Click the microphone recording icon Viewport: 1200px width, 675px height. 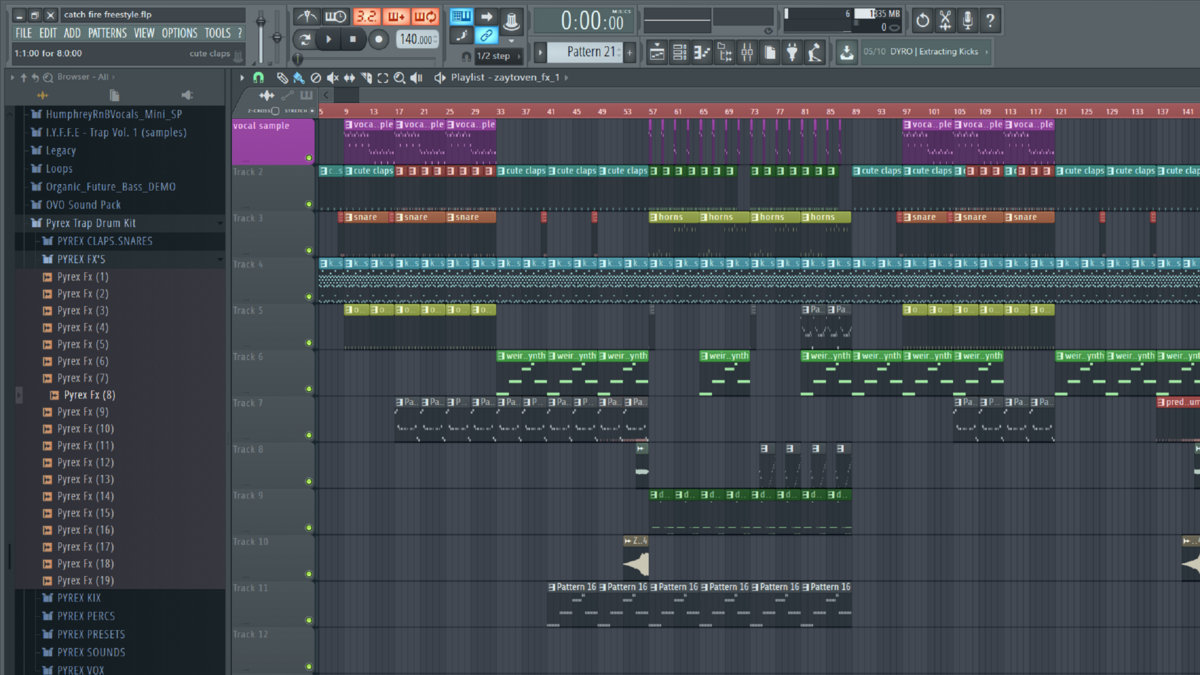(x=967, y=20)
